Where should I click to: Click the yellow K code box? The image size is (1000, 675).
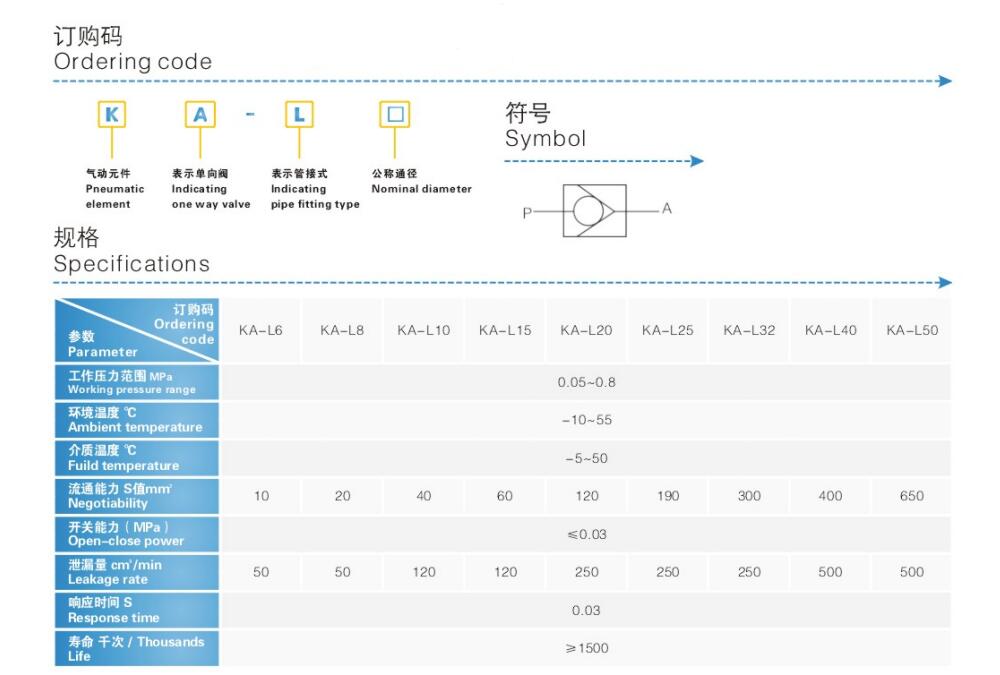[x=111, y=115]
